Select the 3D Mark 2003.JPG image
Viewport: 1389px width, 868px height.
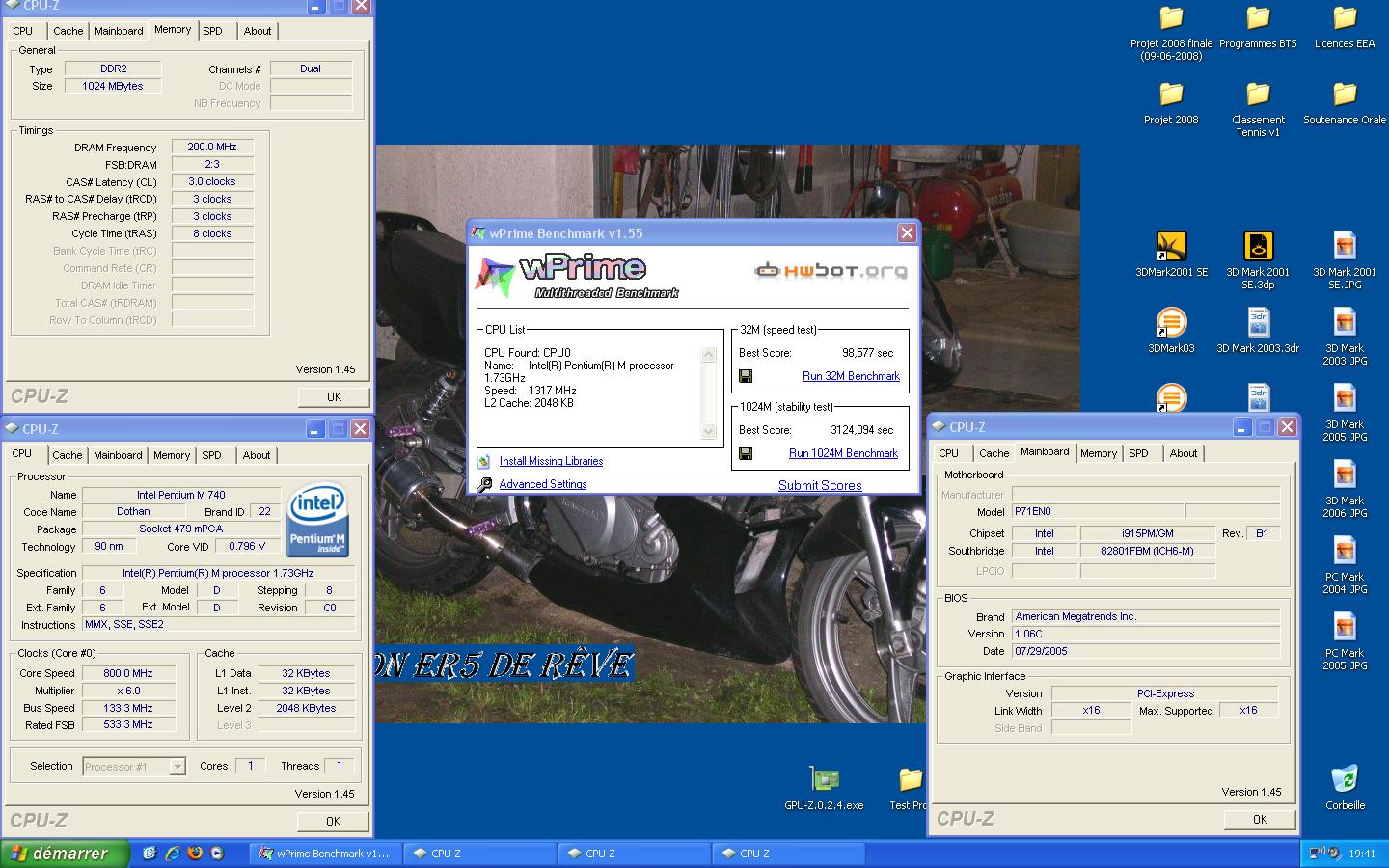(x=1345, y=337)
